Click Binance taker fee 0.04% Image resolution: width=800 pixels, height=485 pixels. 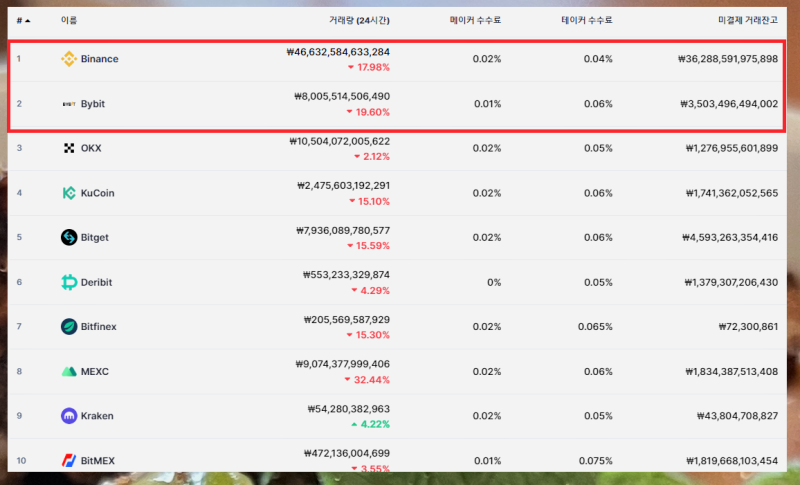pyautogui.click(x=598, y=59)
